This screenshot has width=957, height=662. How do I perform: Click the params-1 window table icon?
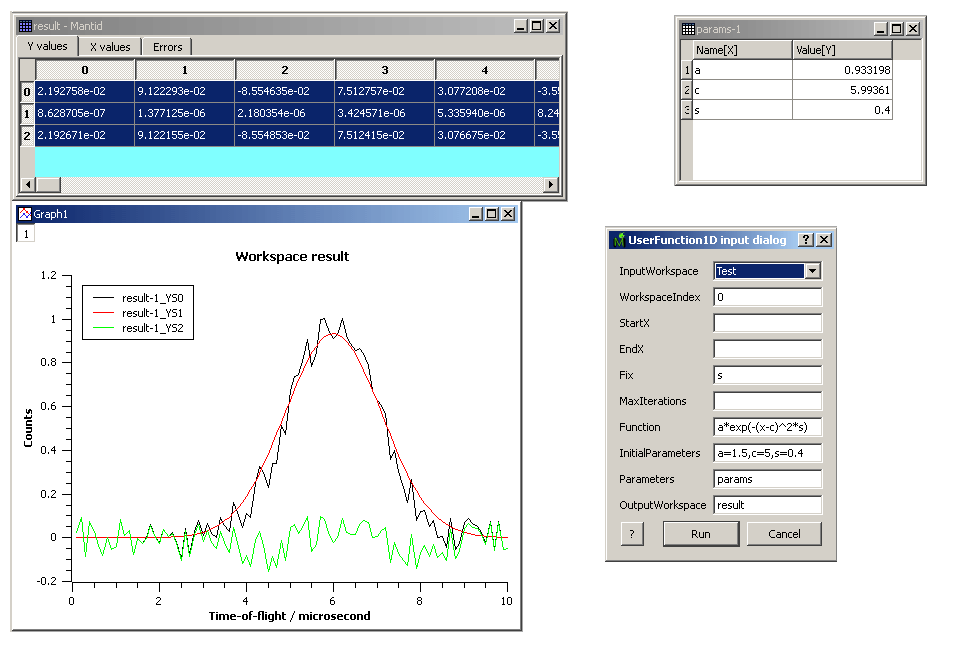point(688,29)
